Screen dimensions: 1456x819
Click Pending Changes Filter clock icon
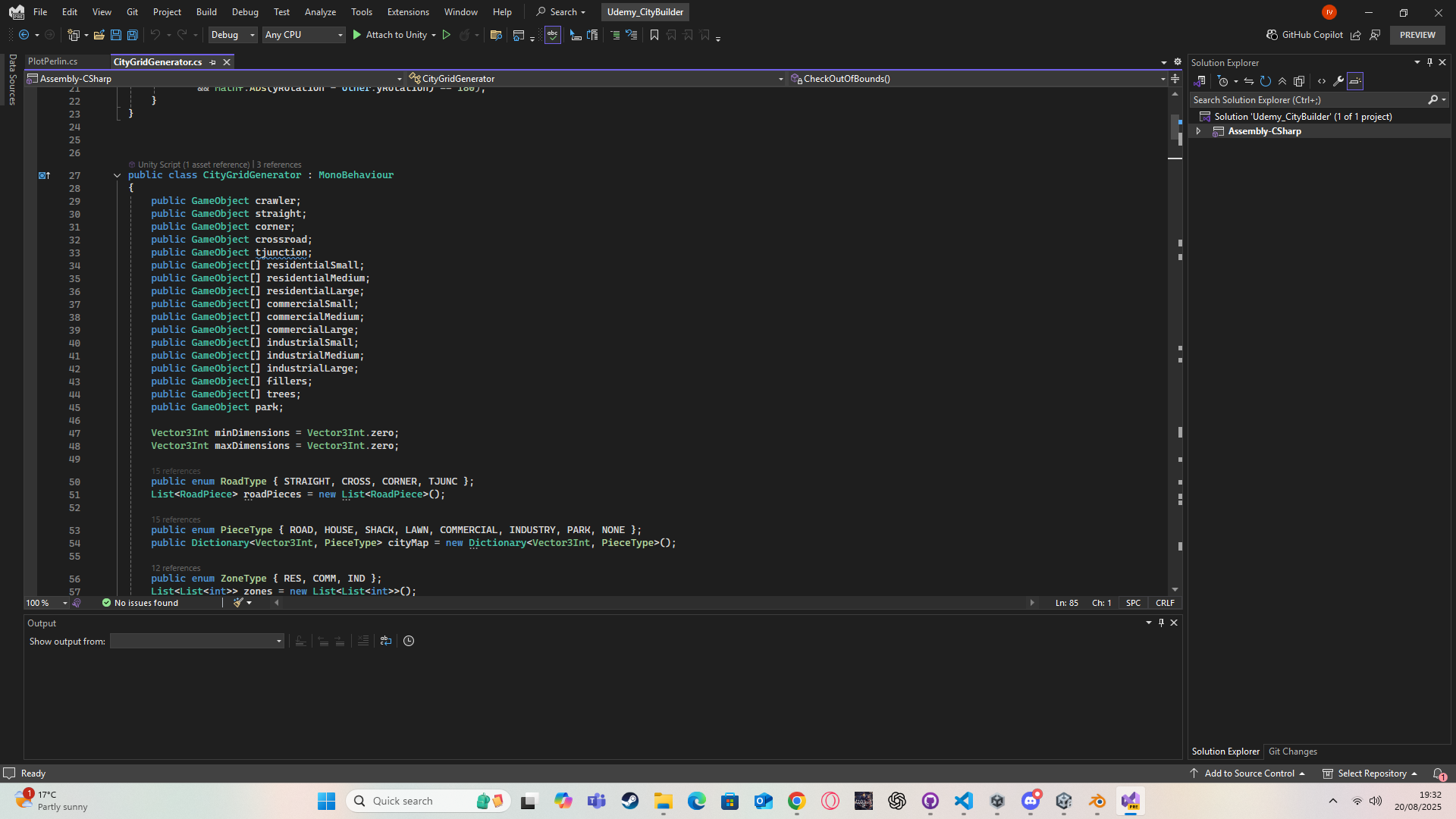[x=1222, y=81]
